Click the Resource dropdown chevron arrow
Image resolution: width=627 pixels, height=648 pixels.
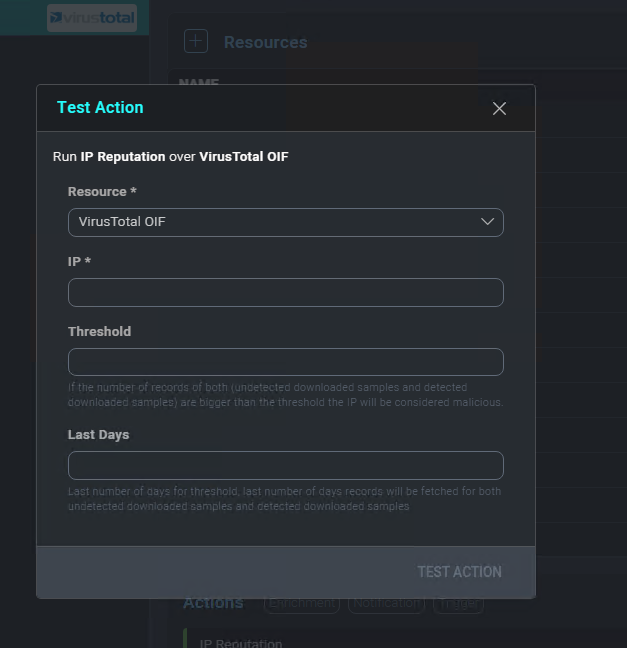tap(488, 222)
